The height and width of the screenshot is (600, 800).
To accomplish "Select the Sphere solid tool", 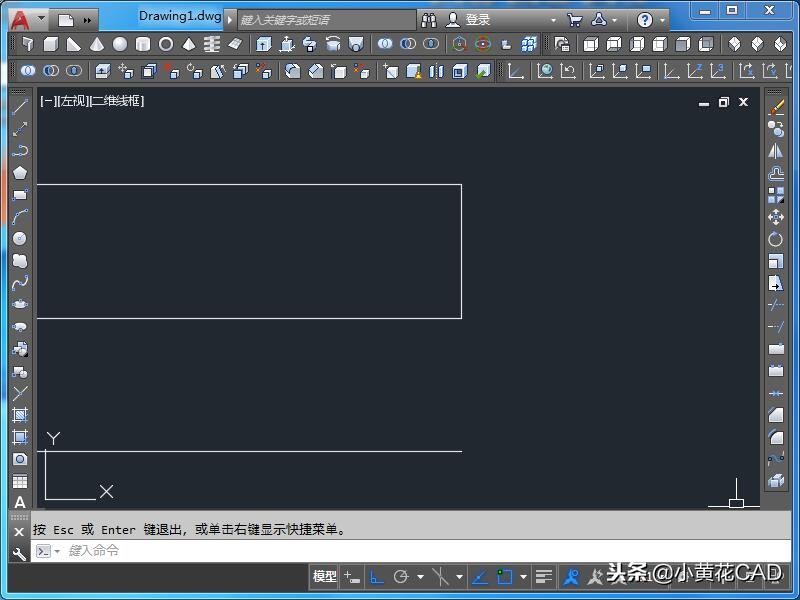I will tap(118, 44).
